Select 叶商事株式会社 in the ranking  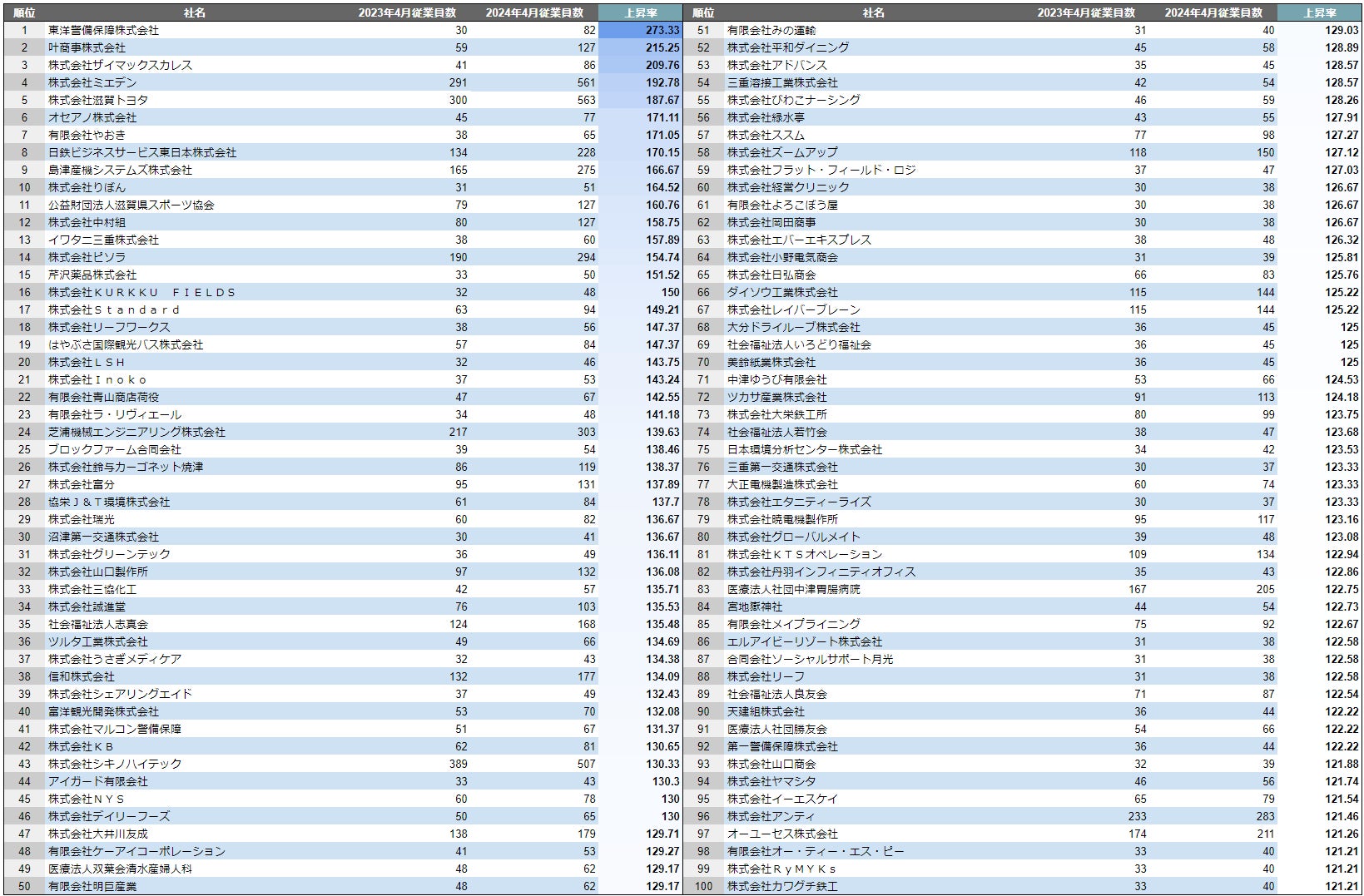tap(87, 47)
